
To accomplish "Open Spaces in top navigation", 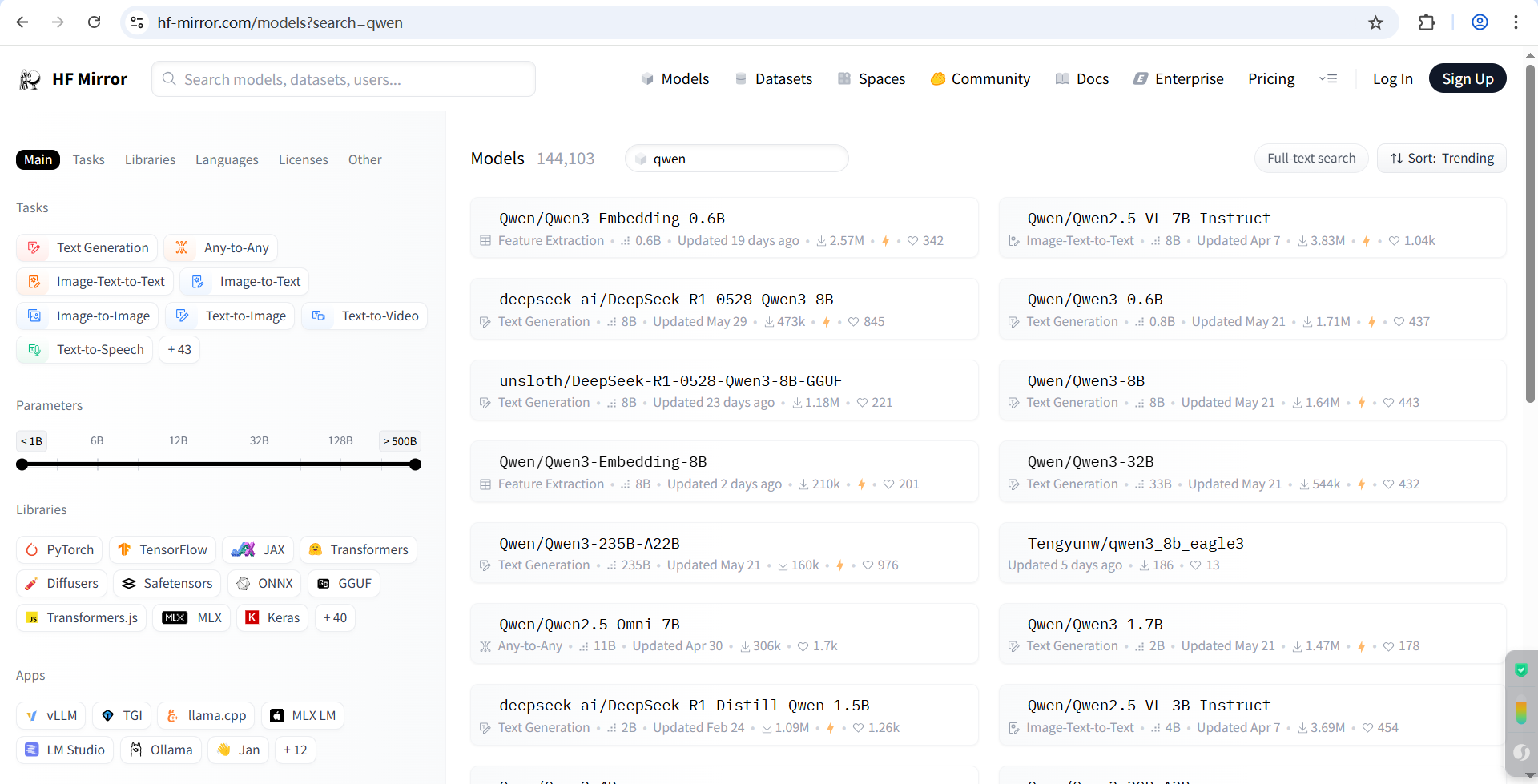I will pyautogui.click(x=872, y=79).
